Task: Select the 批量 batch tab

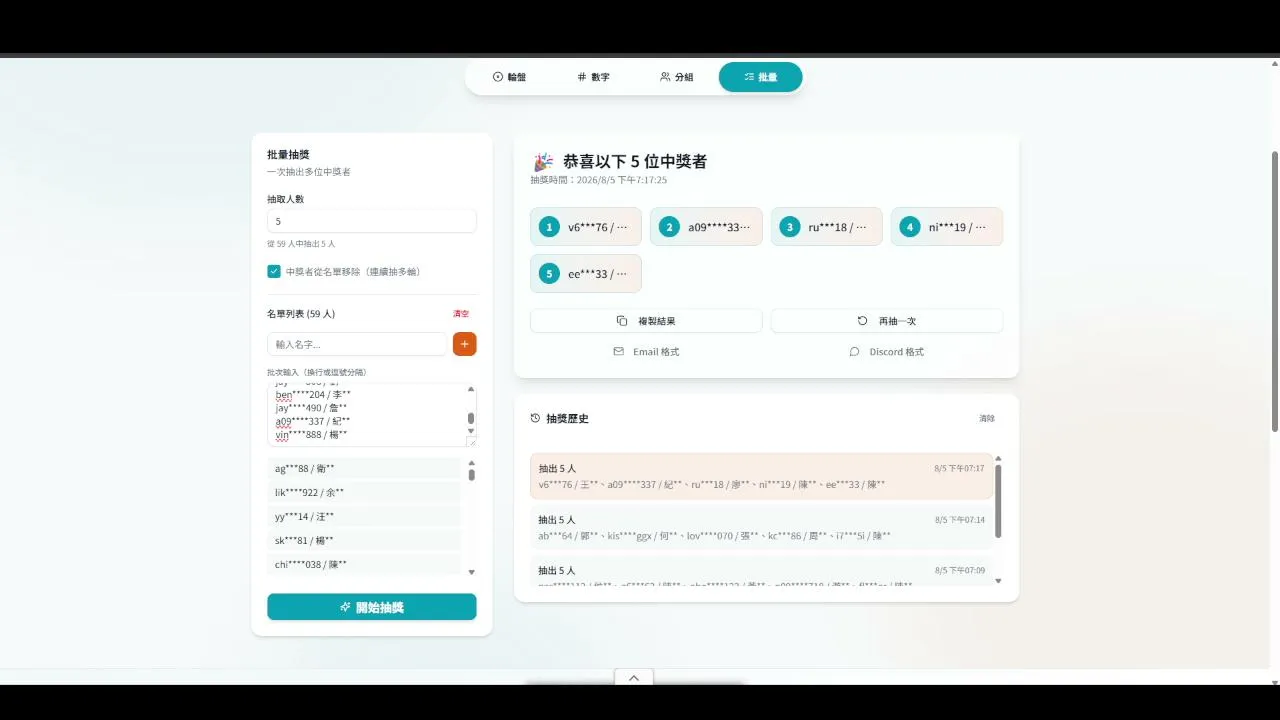Action: [760, 77]
